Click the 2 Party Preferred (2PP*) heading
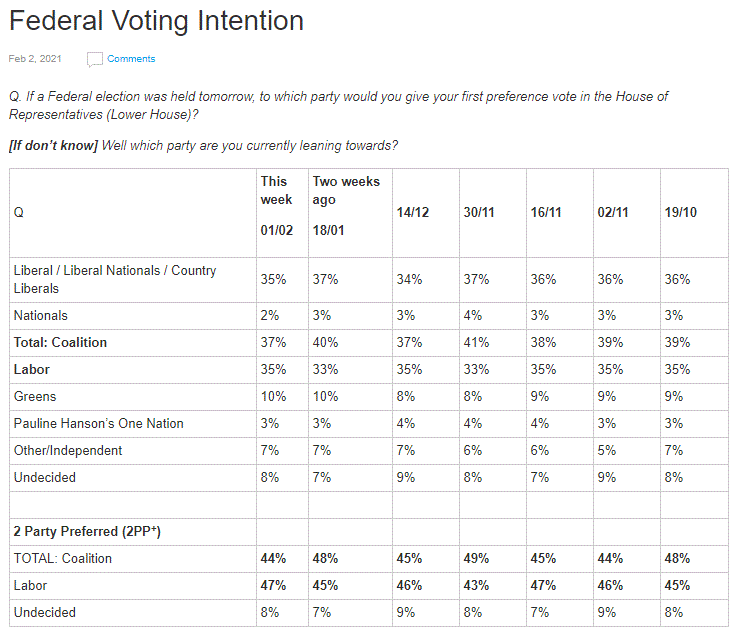The height and width of the screenshot is (639, 738). pos(87,532)
